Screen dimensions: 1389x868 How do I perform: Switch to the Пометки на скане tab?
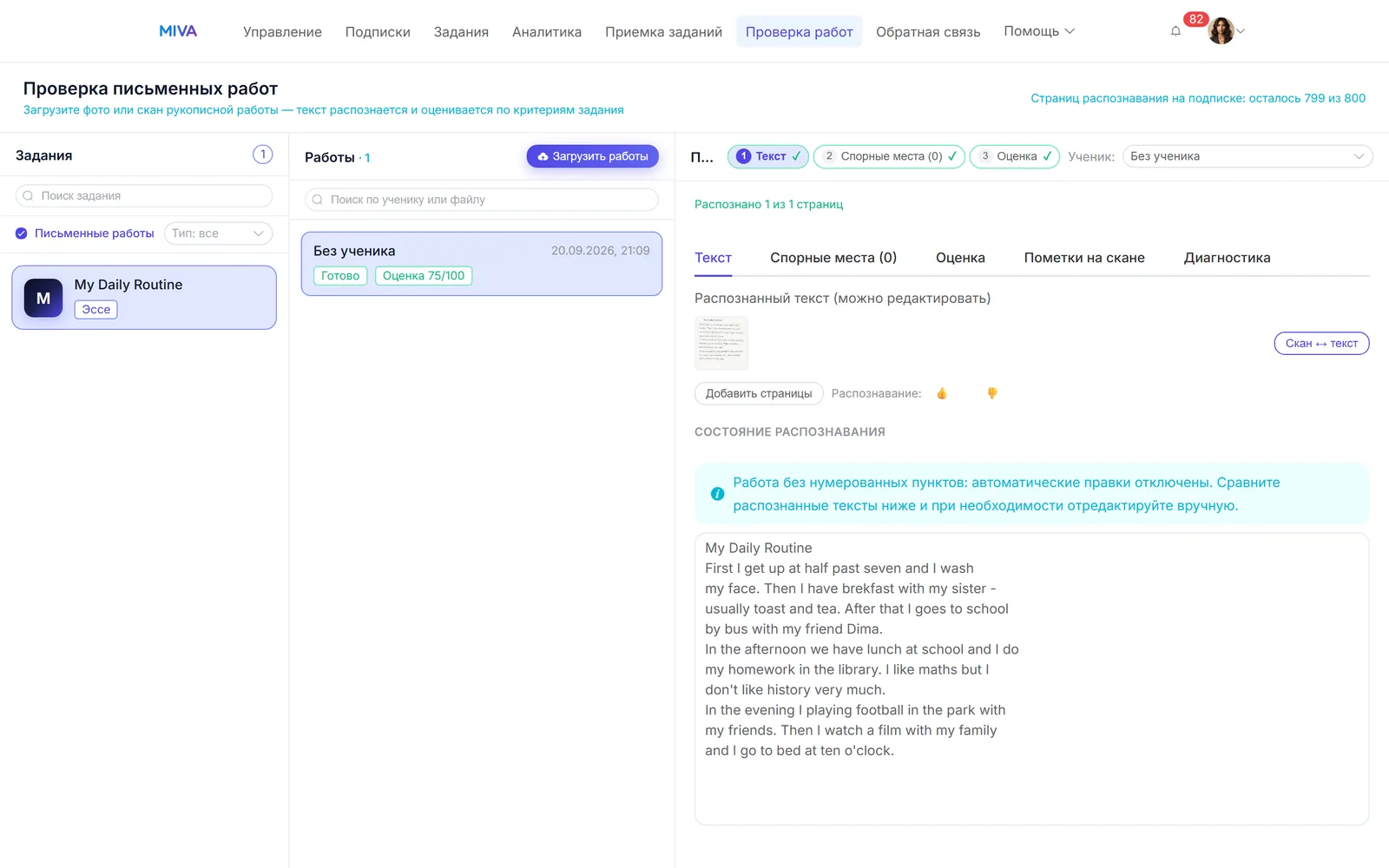click(x=1084, y=258)
